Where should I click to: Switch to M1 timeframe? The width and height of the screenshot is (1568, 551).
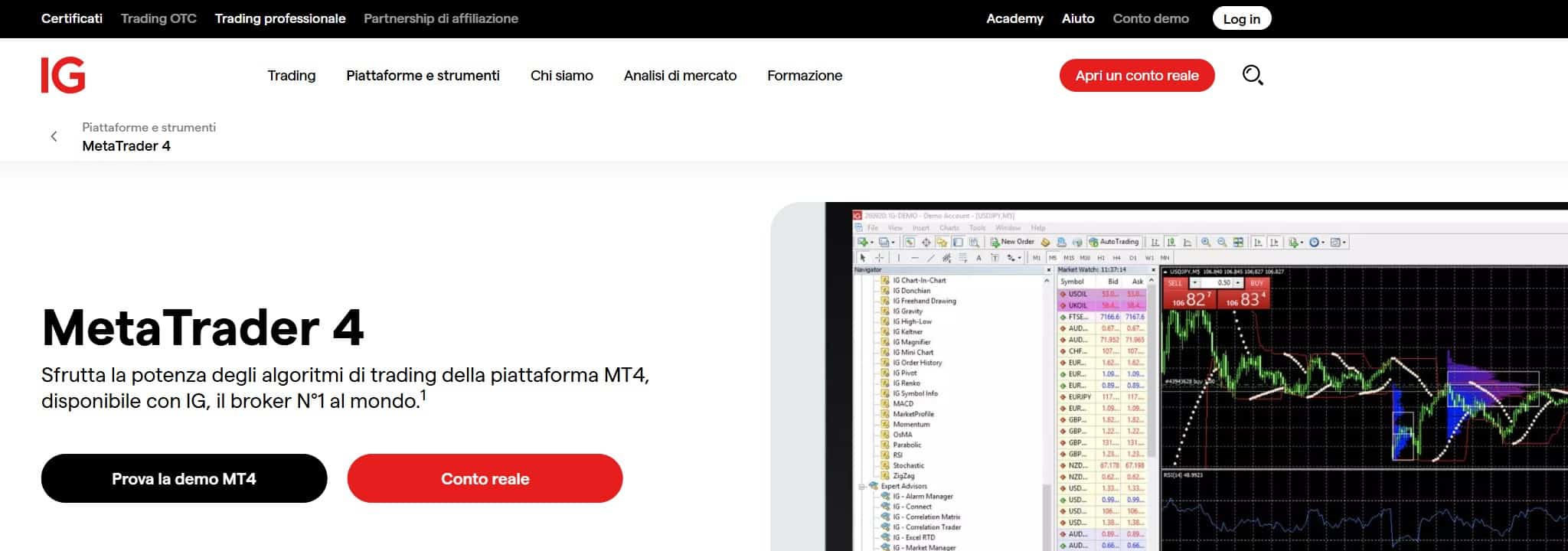point(1037,258)
